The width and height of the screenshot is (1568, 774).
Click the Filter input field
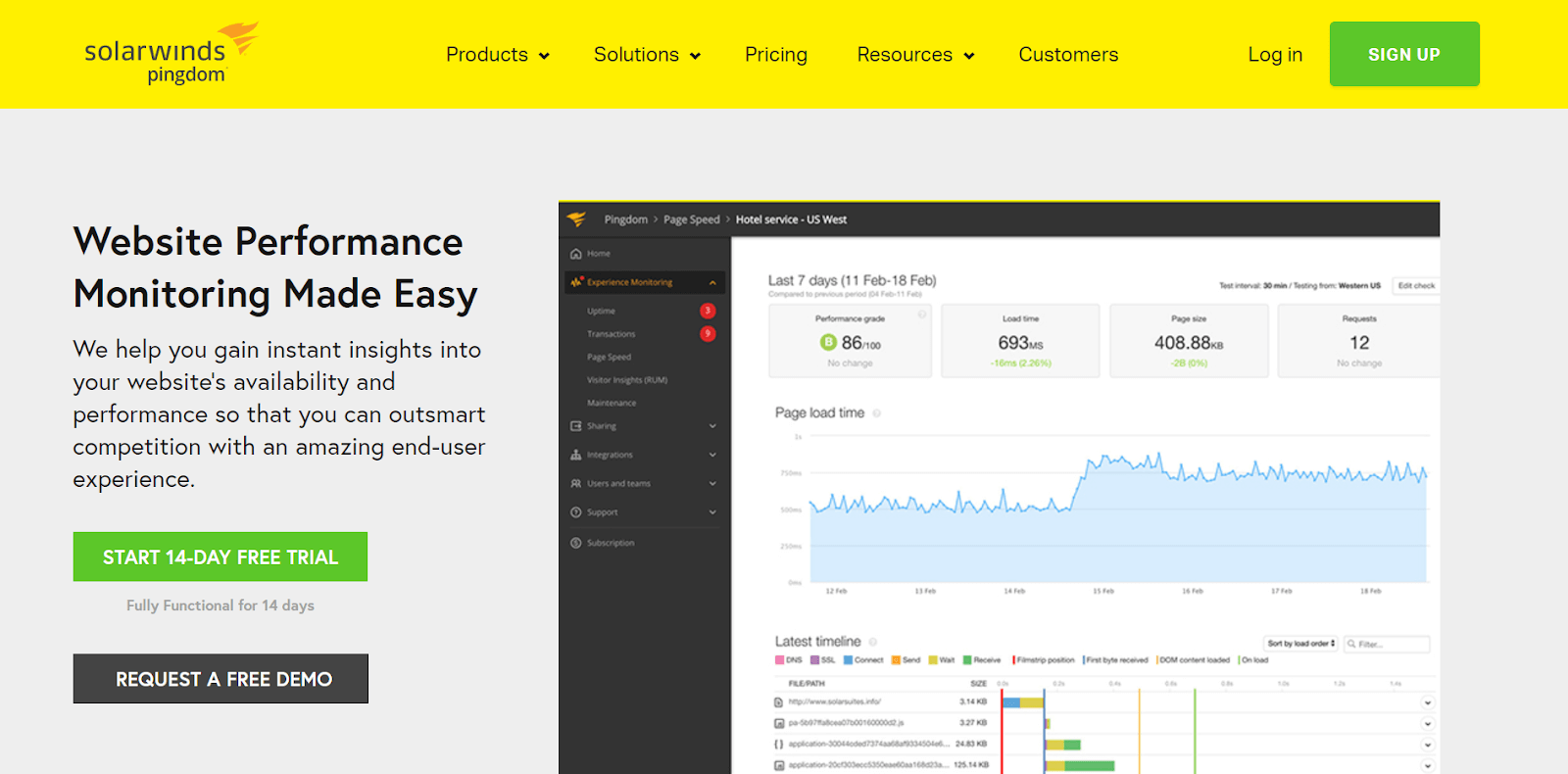(x=1387, y=644)
